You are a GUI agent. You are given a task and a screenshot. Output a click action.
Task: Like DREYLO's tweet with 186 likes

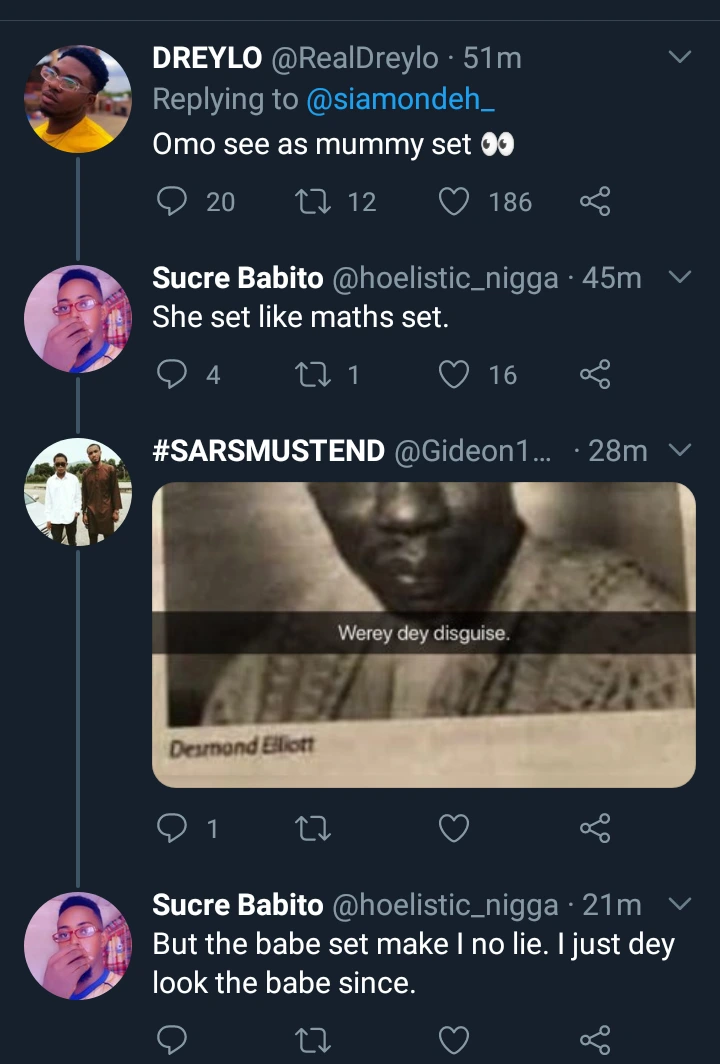[x=455, y=202]
